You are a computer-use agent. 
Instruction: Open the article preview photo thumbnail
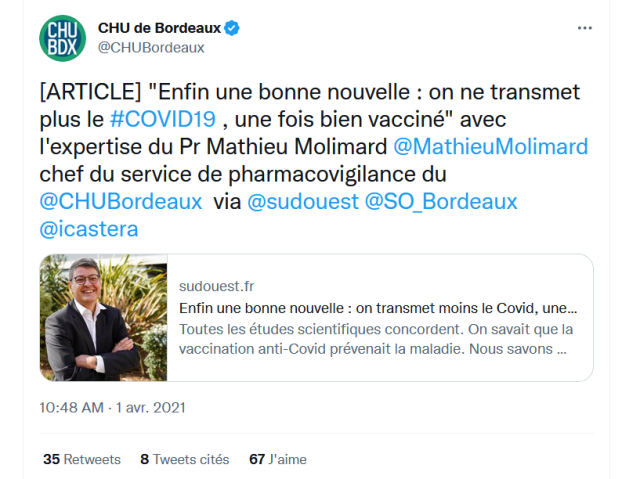[103, 318]
